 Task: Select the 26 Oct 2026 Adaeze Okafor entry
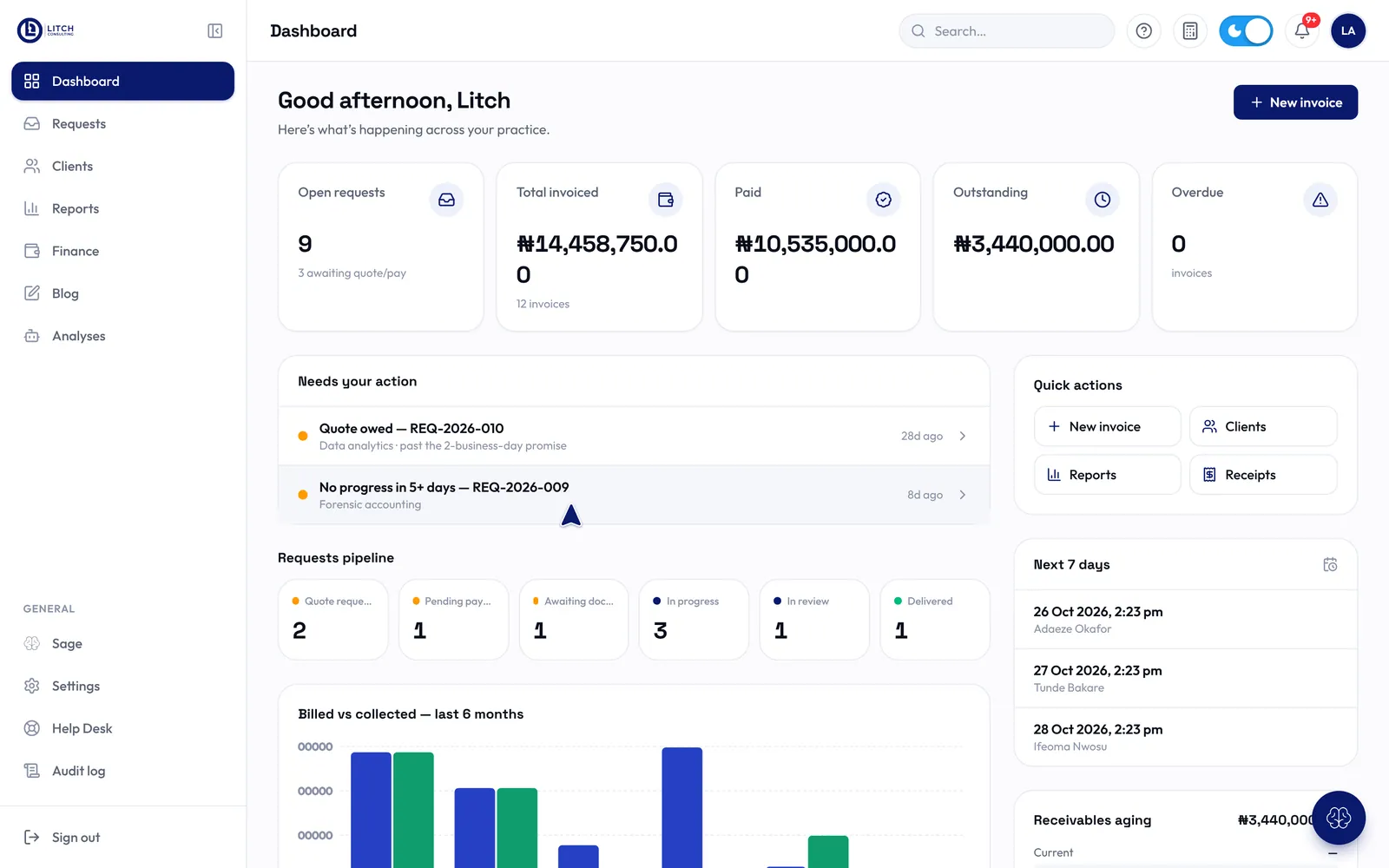tap(1186, 620)
